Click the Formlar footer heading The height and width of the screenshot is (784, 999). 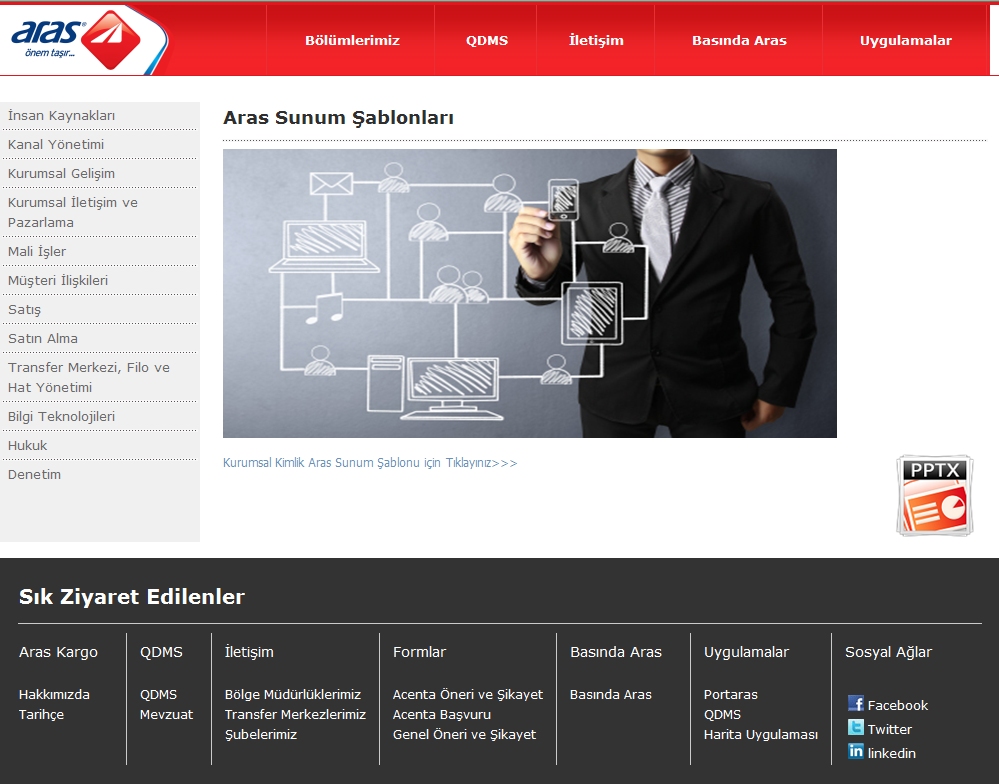coord(419,652)
